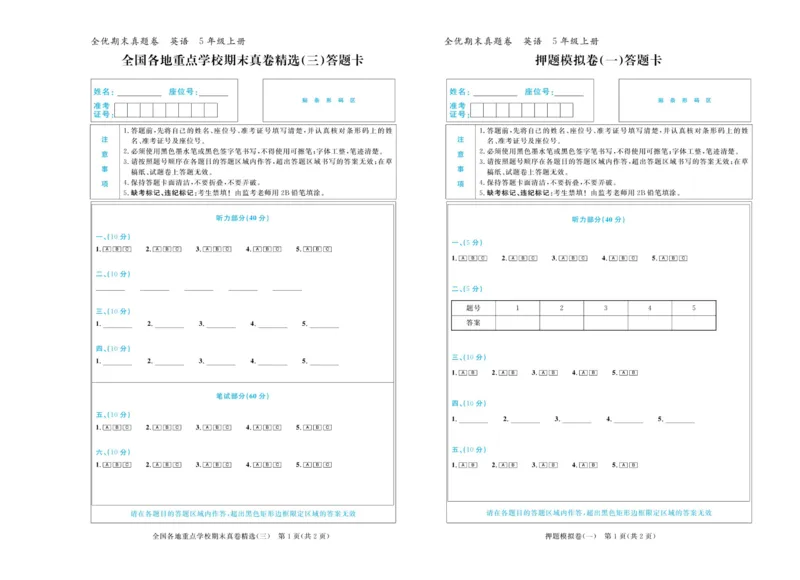Click the 题号 header cell of the table
Image resolution: width=800 pixels, height=580 pixels.
coord(474,307)
